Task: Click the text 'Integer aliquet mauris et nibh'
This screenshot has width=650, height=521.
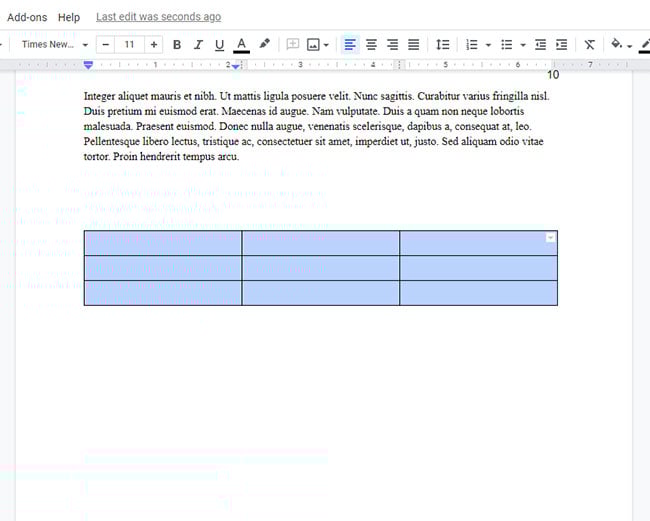Action: (149, 96)
